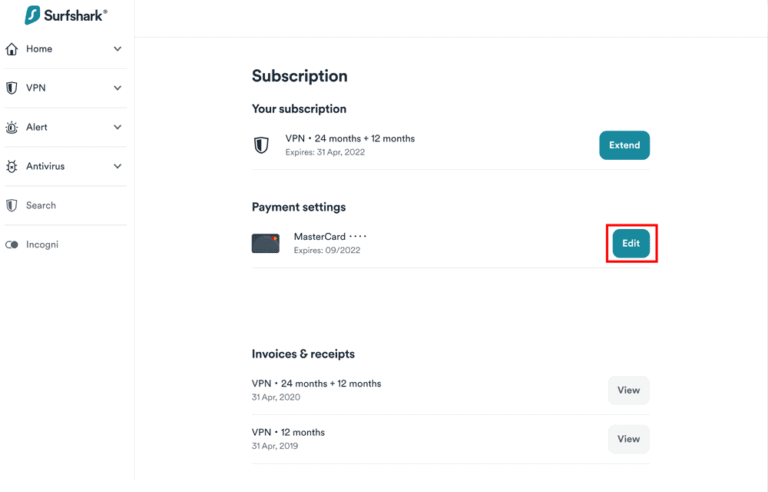This screenshot has height=492, width=768.
Task: Expand the Alert menu chevron
Action: 117,127
